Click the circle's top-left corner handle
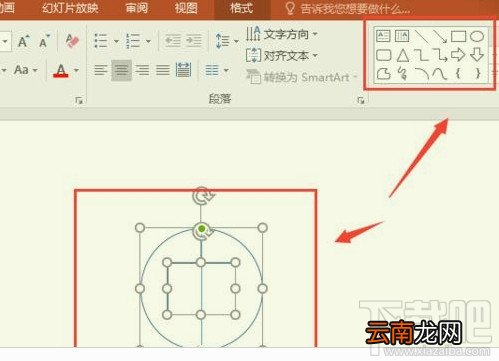The image size is (499, 361). click(140, 228)
